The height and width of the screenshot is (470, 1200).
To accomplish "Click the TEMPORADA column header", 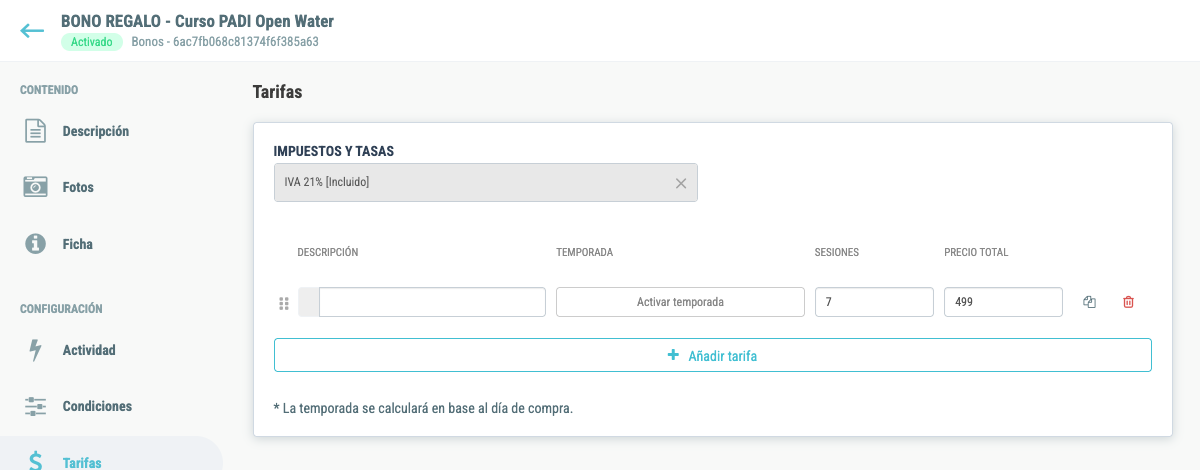I will [x=585, y=252].
